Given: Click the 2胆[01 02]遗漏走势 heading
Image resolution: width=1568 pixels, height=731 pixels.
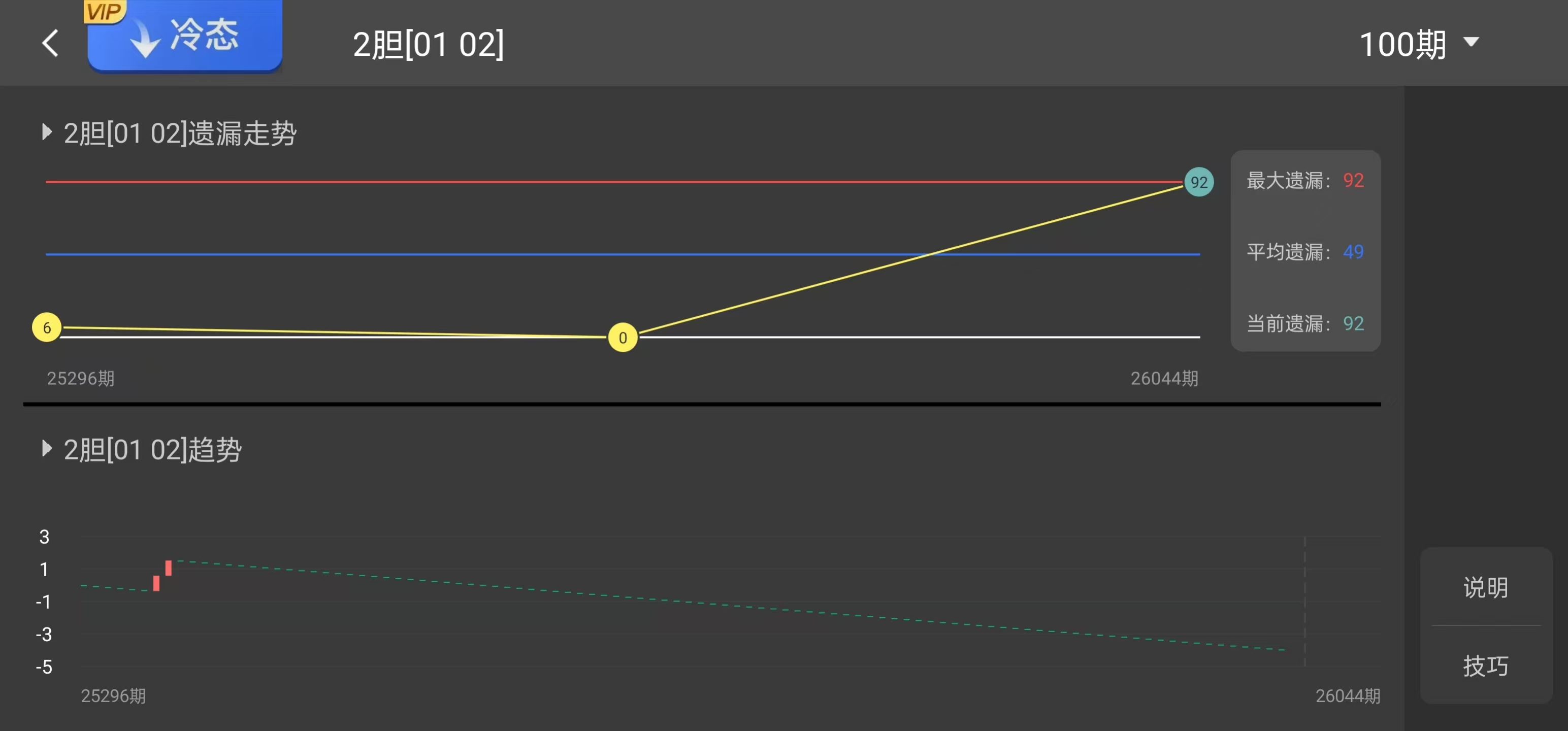Looking at the screenshot, I should (x=180, y=132).
